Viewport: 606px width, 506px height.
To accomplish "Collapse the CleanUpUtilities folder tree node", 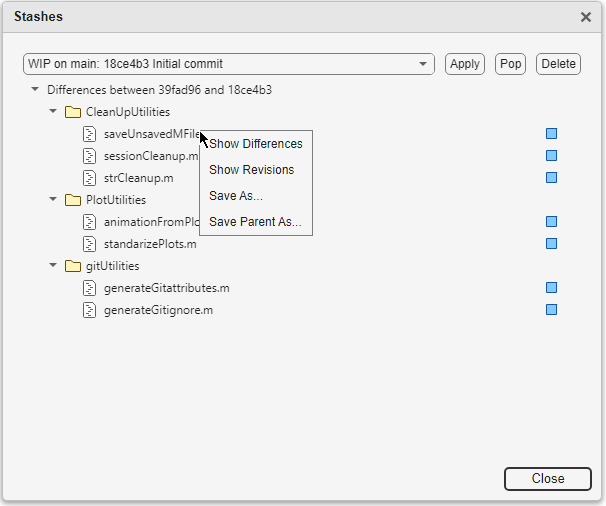I will [53, 112].
